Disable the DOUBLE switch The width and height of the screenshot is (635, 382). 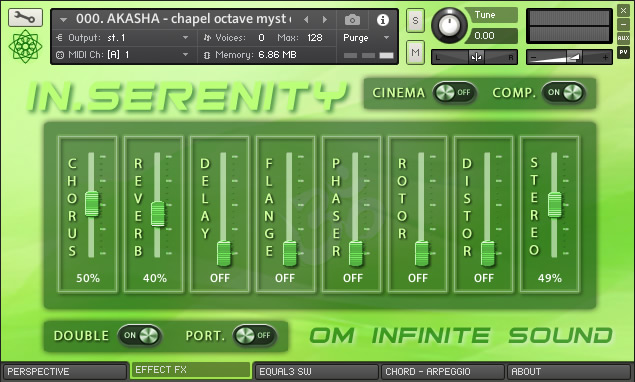coord(140,335)
